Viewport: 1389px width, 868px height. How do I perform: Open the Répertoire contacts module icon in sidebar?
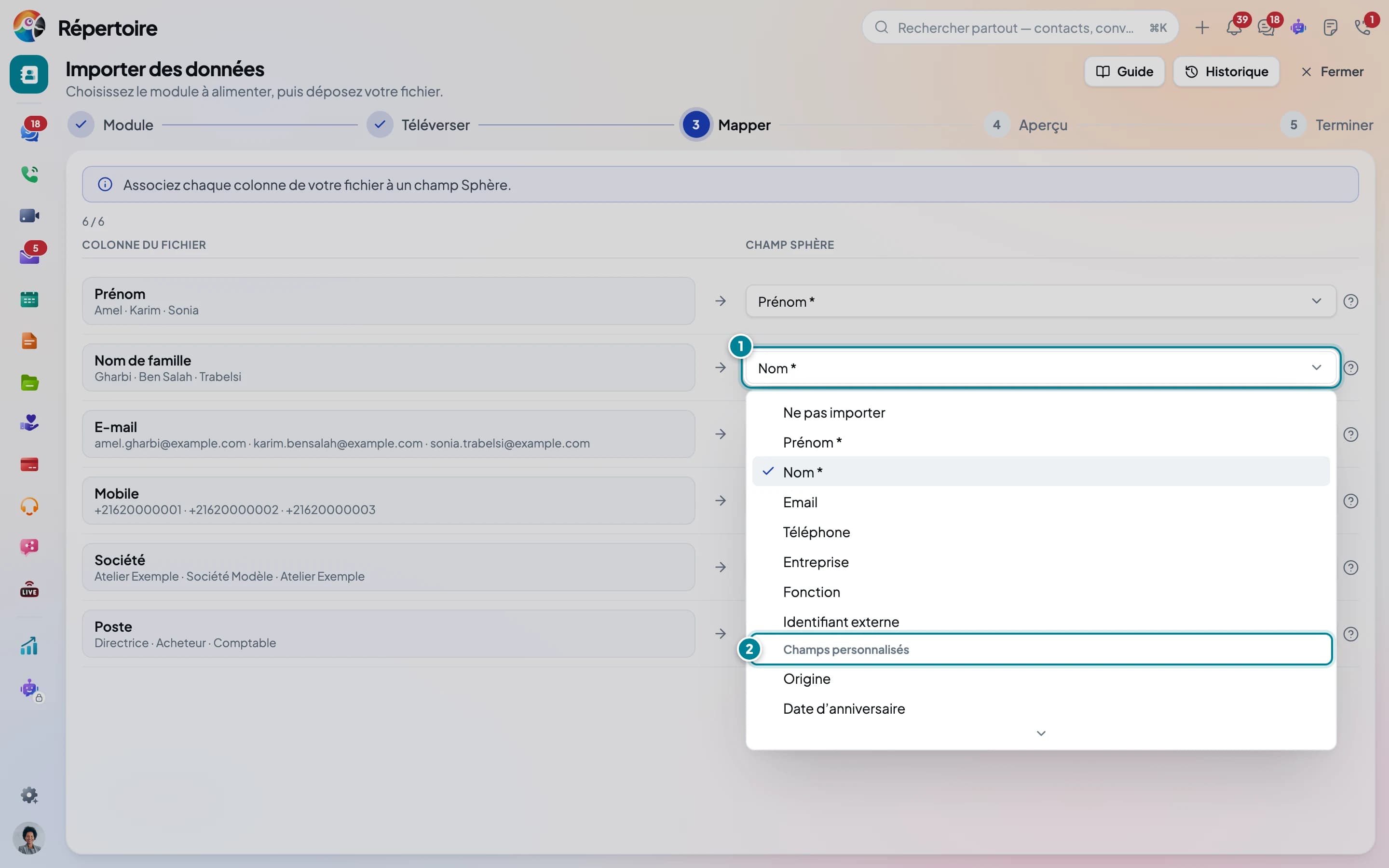29,74
